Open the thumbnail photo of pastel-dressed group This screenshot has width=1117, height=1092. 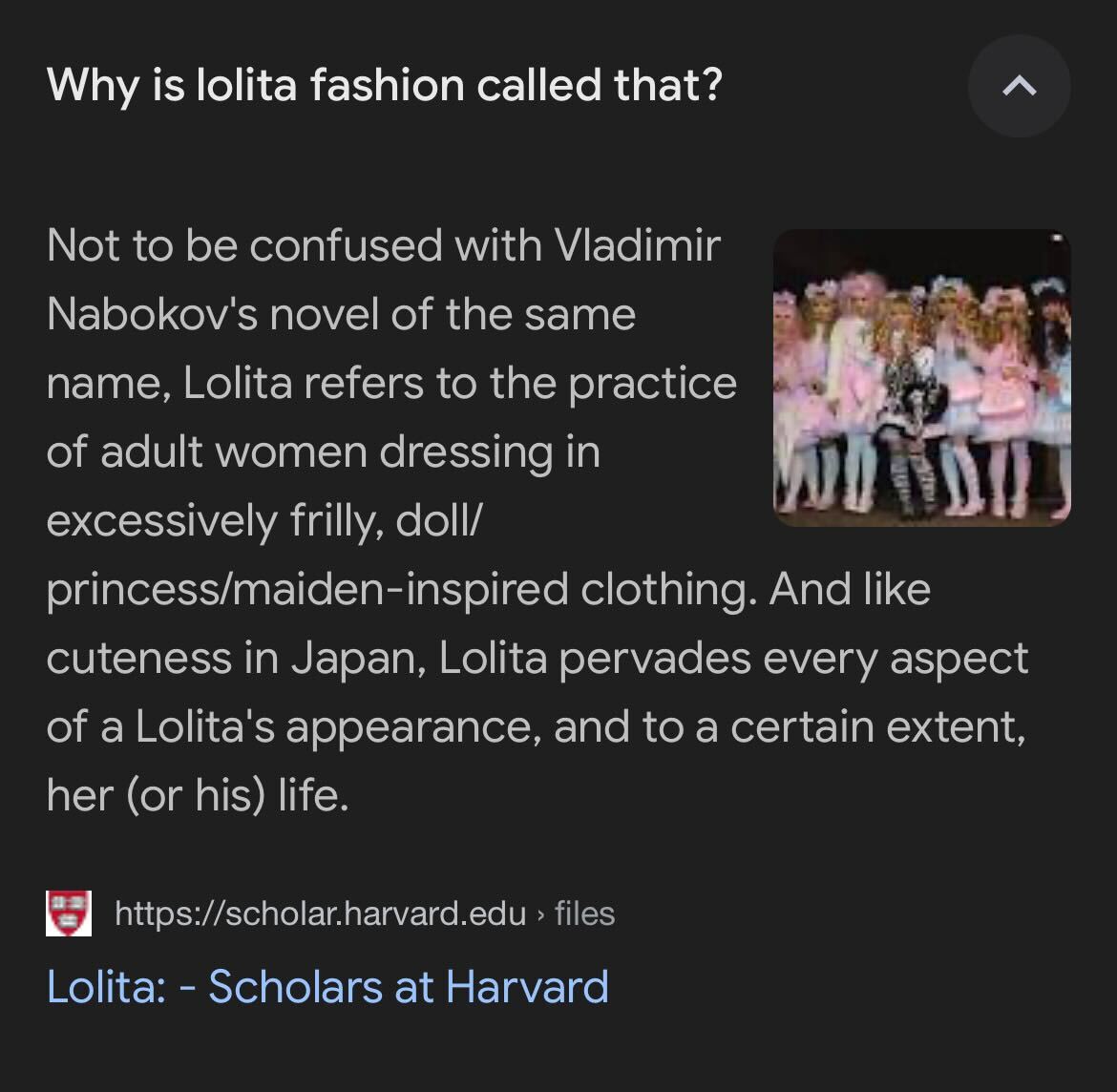922,378
